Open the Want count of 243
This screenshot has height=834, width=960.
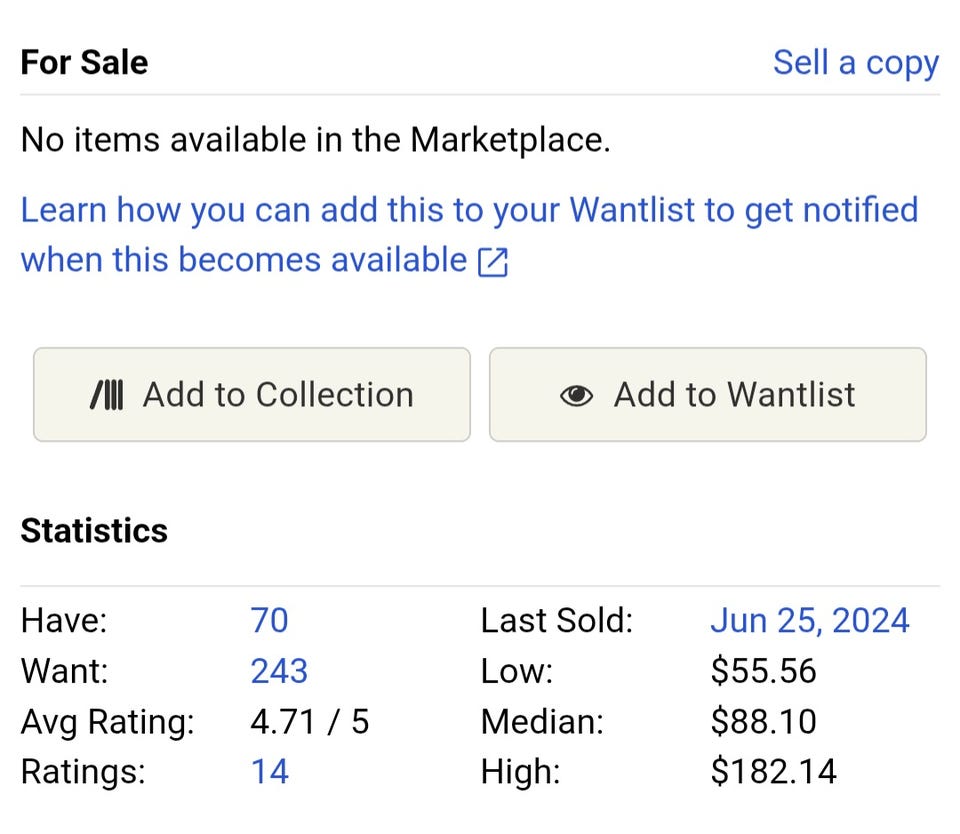click(279, 671)
